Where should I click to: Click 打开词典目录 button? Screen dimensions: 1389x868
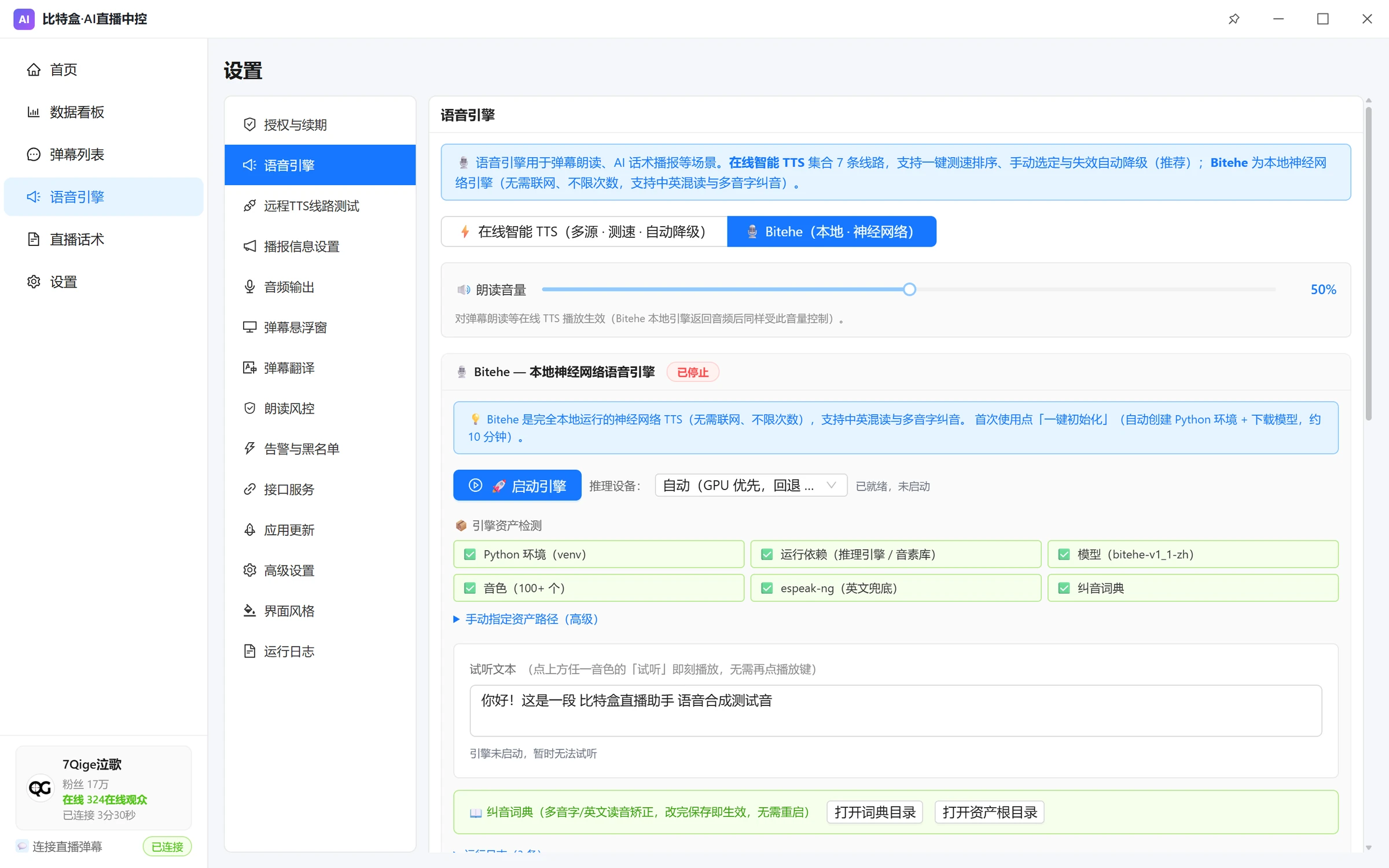(874, 812)
